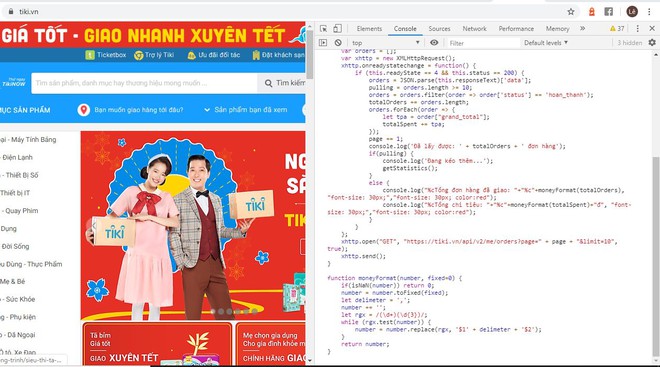The height and width of the screenshot is (367, 660).
Task: Open the Tã bỉm Giá tốt promo card
Action: [157, 344]
